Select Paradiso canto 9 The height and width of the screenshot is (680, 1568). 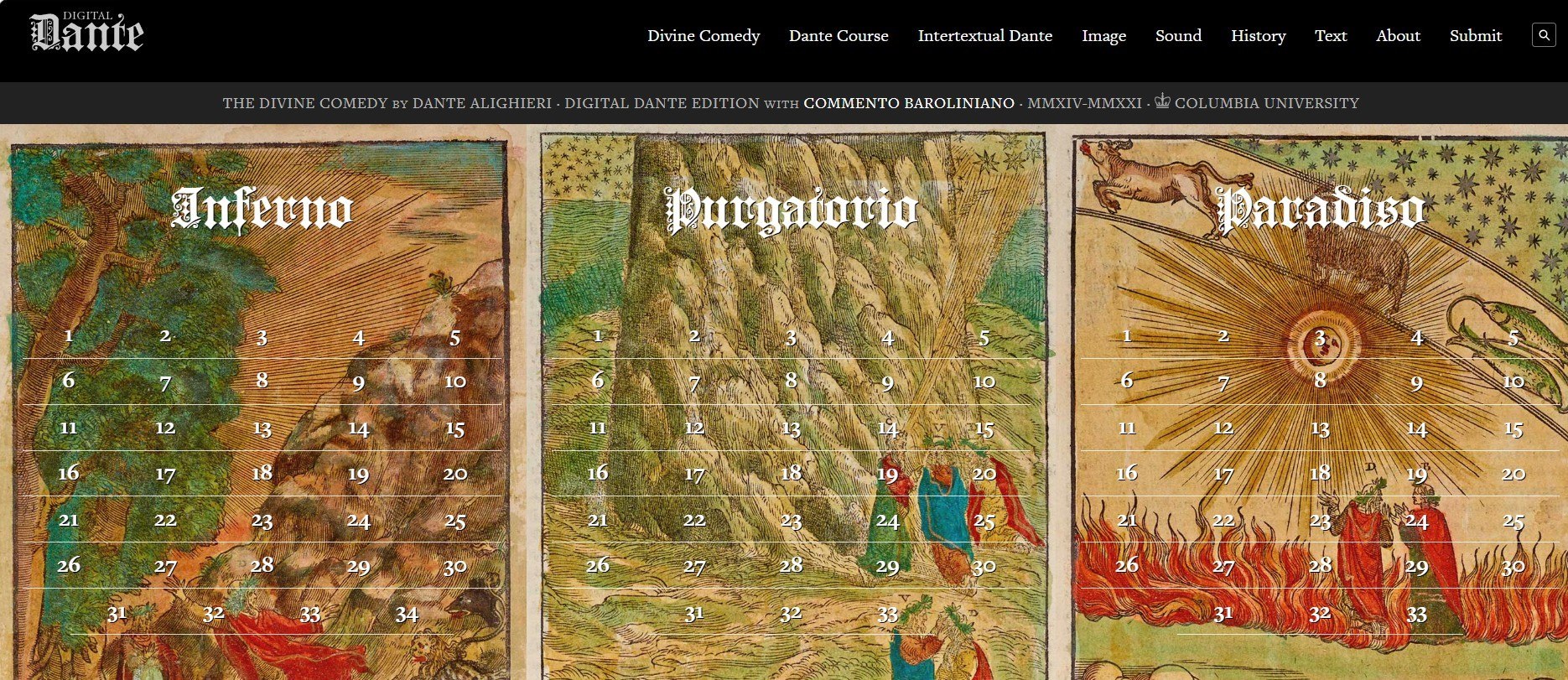(x=1416, y=383)
